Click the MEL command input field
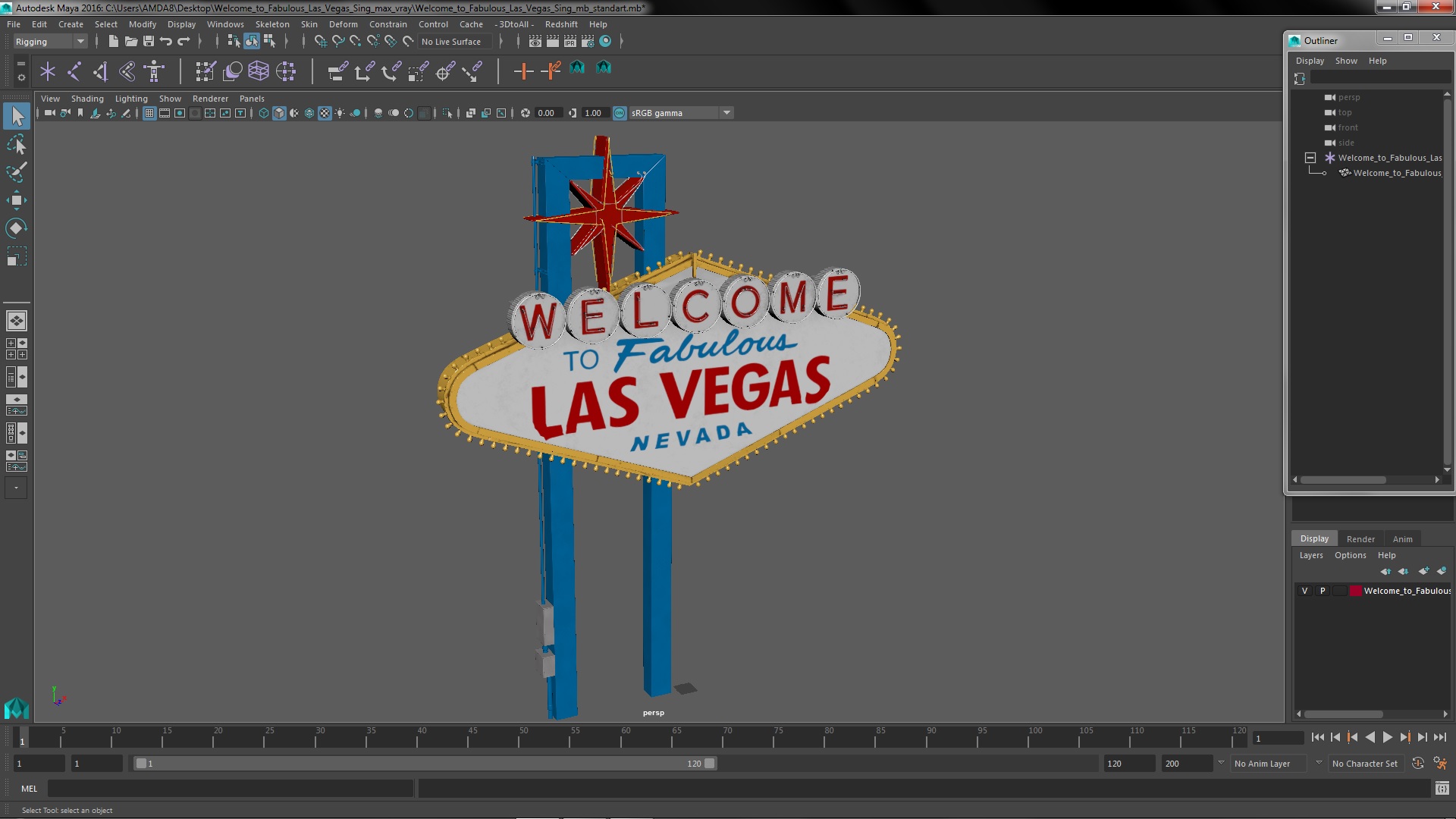1456x819 pixels. tap(231, 789)
